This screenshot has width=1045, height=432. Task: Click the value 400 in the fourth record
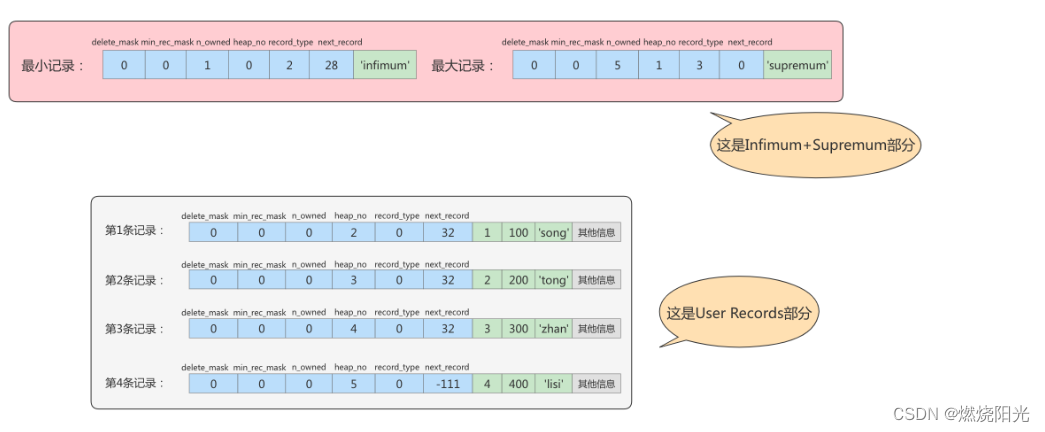coord(519,383)
